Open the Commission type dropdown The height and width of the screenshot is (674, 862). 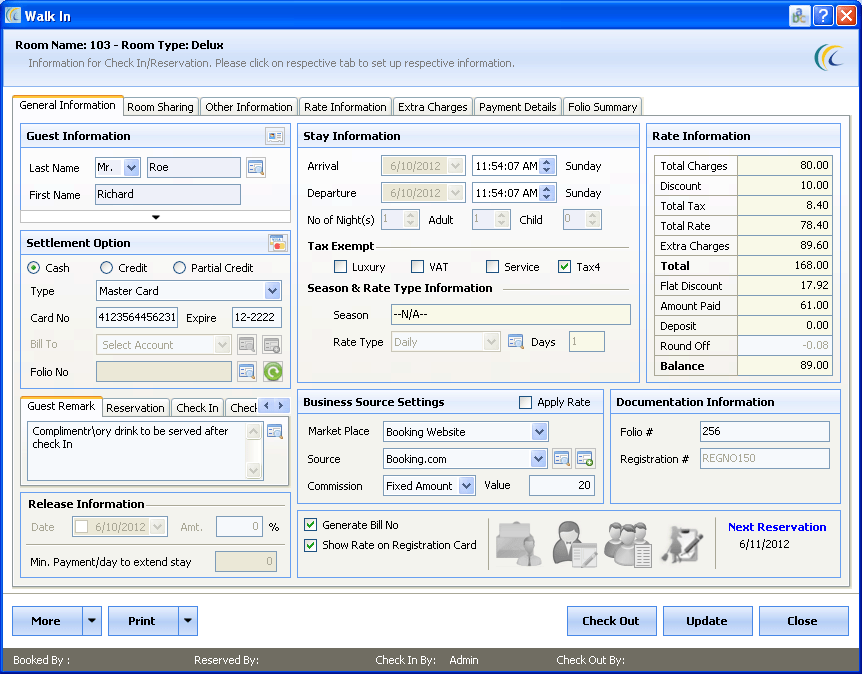467,486
